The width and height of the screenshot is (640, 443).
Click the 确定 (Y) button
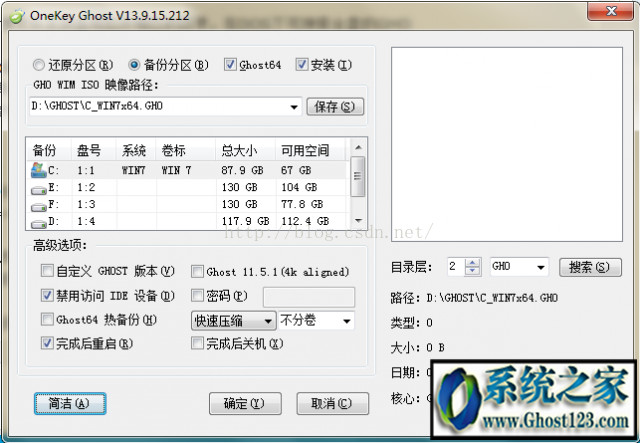click(x=245, y=403)
